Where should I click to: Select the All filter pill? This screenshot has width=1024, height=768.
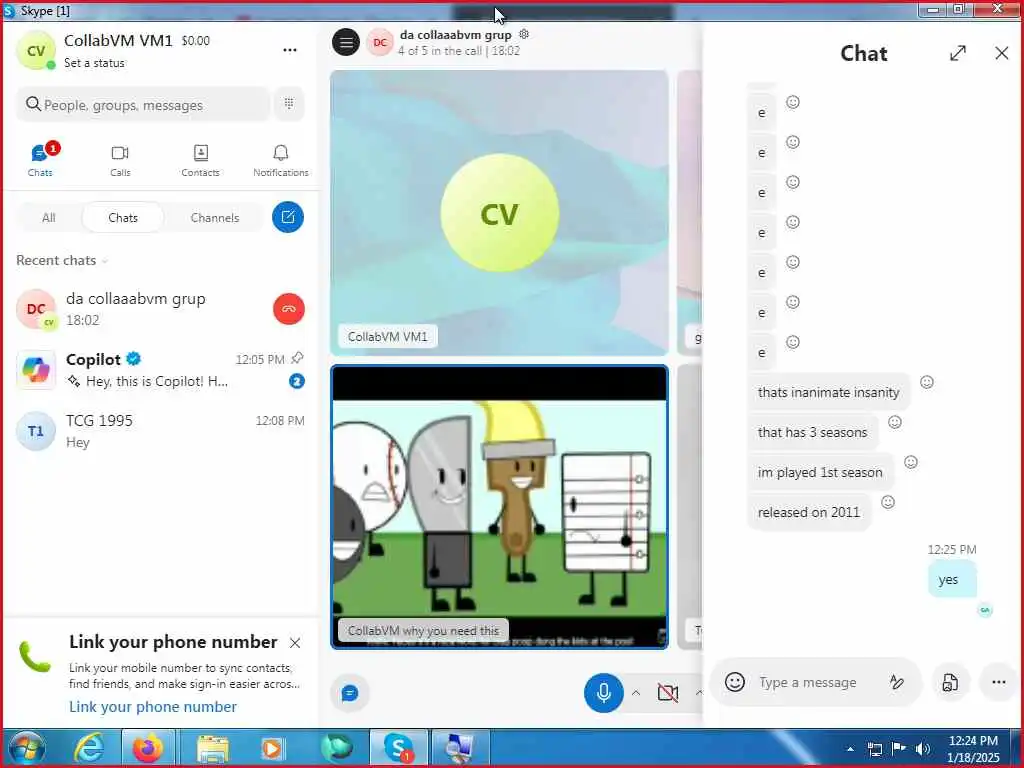[x=49, y=217]
